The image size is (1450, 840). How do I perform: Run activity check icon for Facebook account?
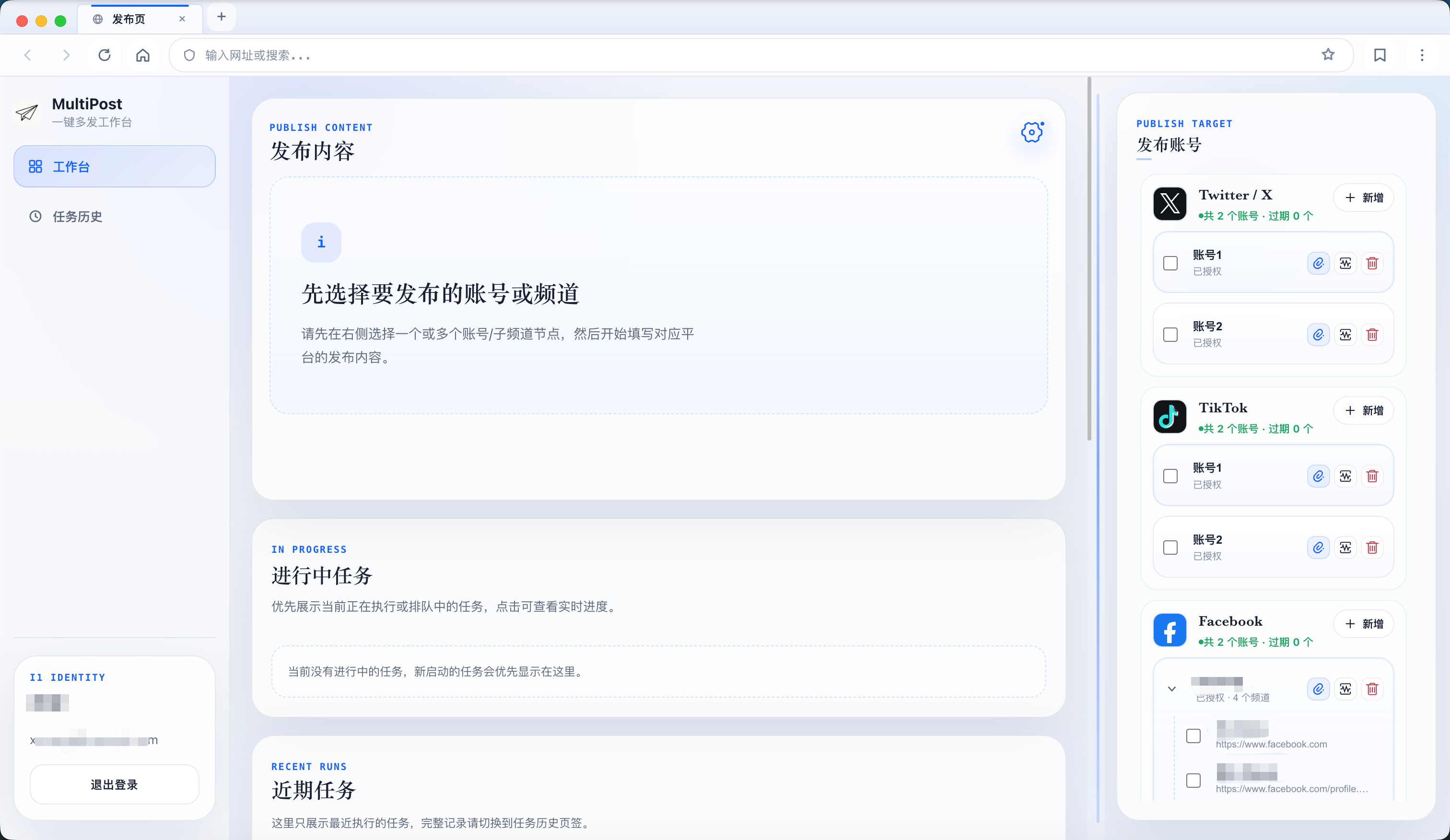(x=1345, y=689)
